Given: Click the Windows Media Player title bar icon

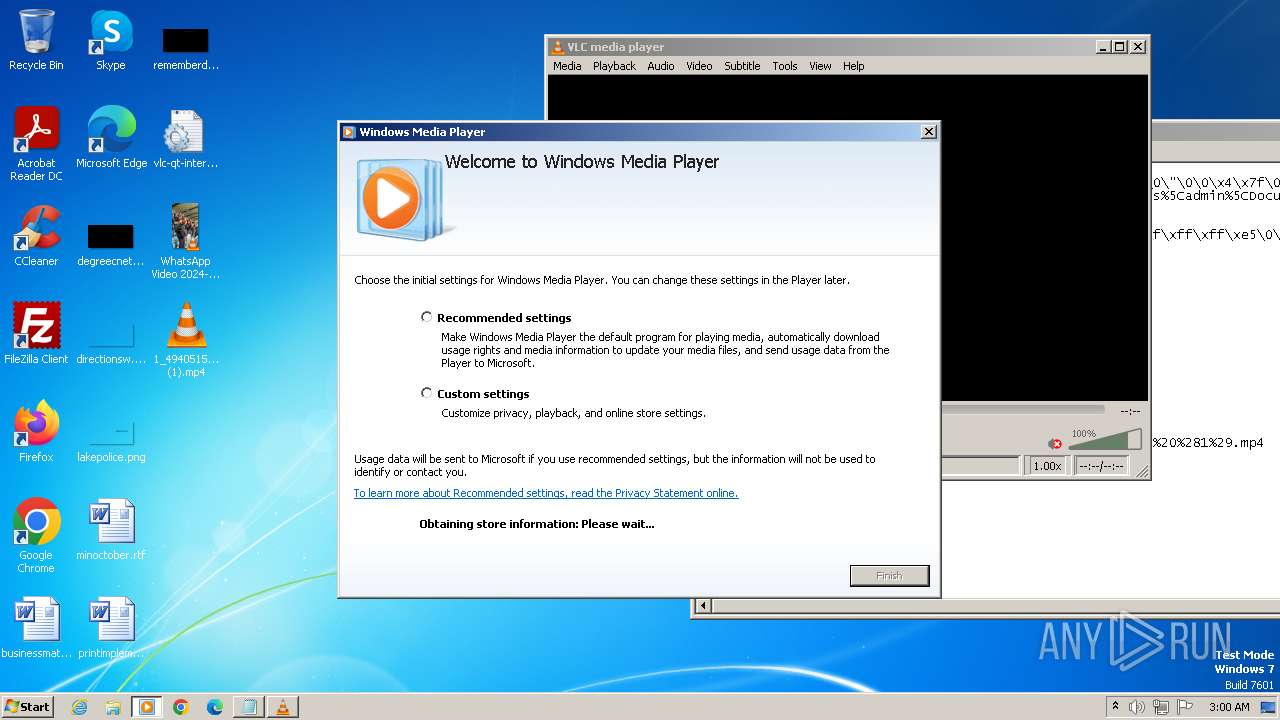Looking at the screenshot, I should (349, 131).
